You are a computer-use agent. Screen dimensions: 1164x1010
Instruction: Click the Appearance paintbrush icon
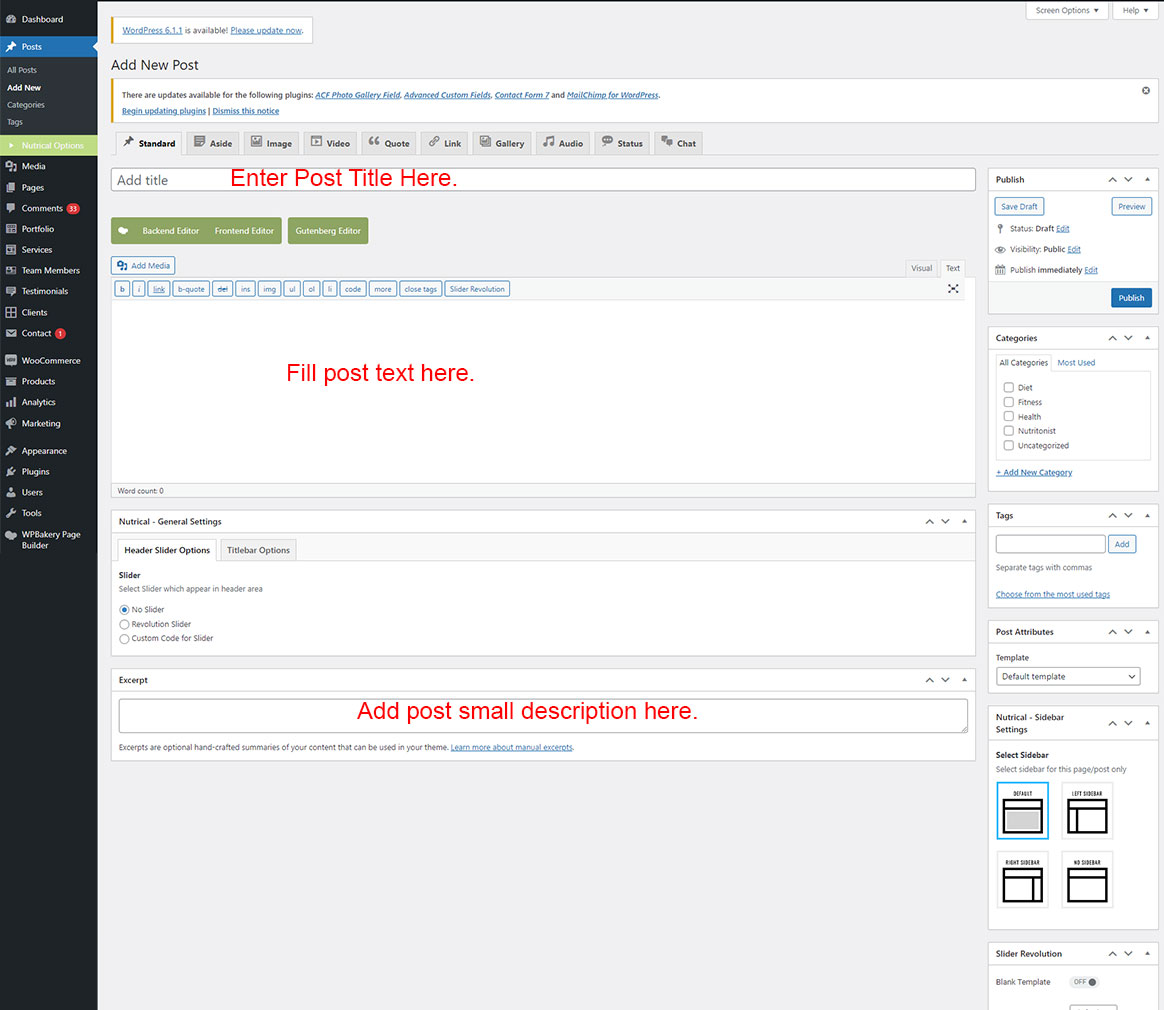11,451
